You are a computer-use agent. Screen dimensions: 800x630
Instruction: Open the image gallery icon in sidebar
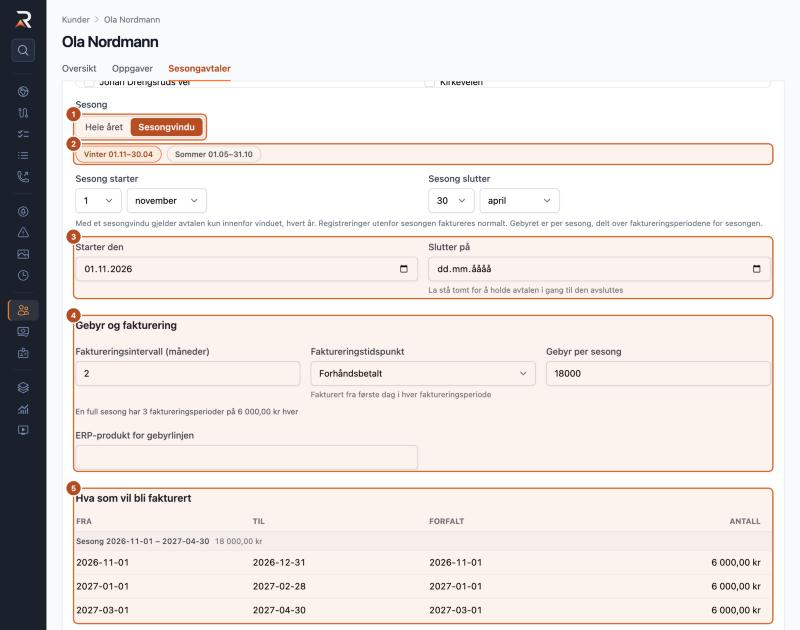[x=23, y=254]
